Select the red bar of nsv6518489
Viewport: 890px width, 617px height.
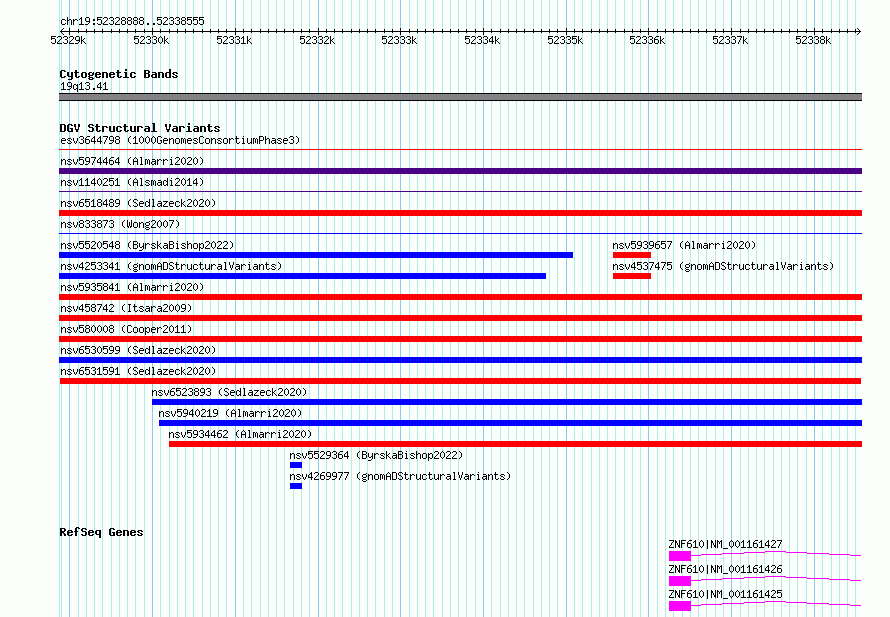(460, 213)
